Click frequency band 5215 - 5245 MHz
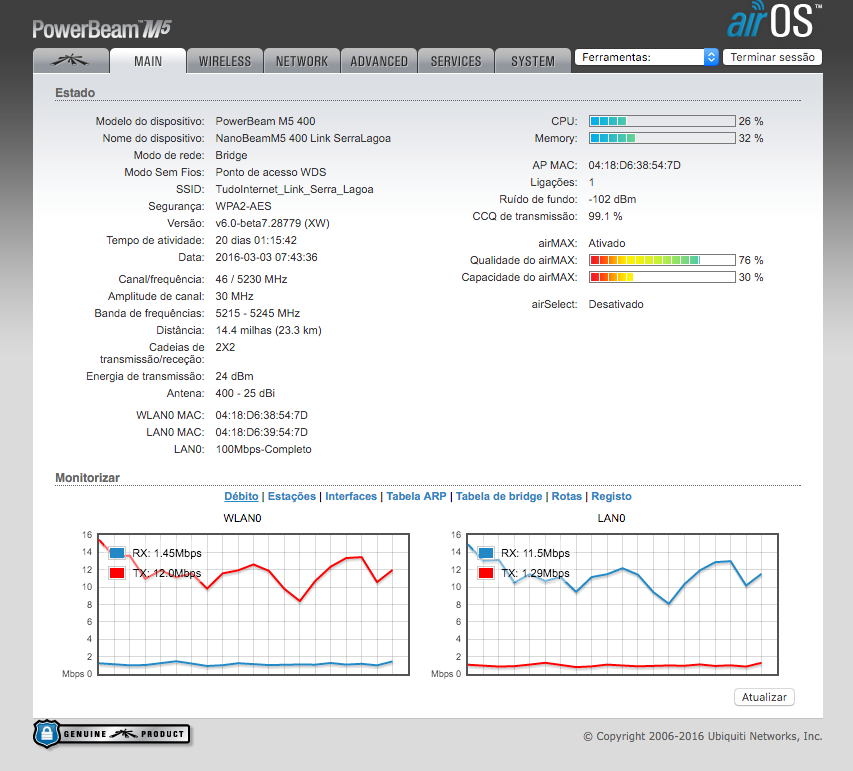 tap(258, 313)
